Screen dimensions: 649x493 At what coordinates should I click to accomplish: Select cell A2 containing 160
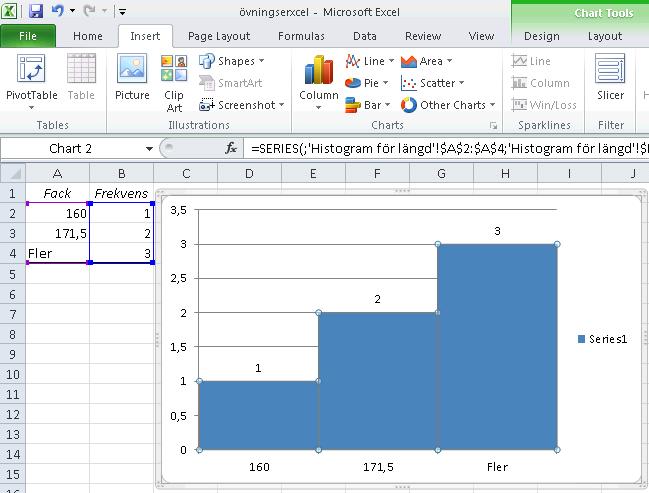[x=58, y=214]
